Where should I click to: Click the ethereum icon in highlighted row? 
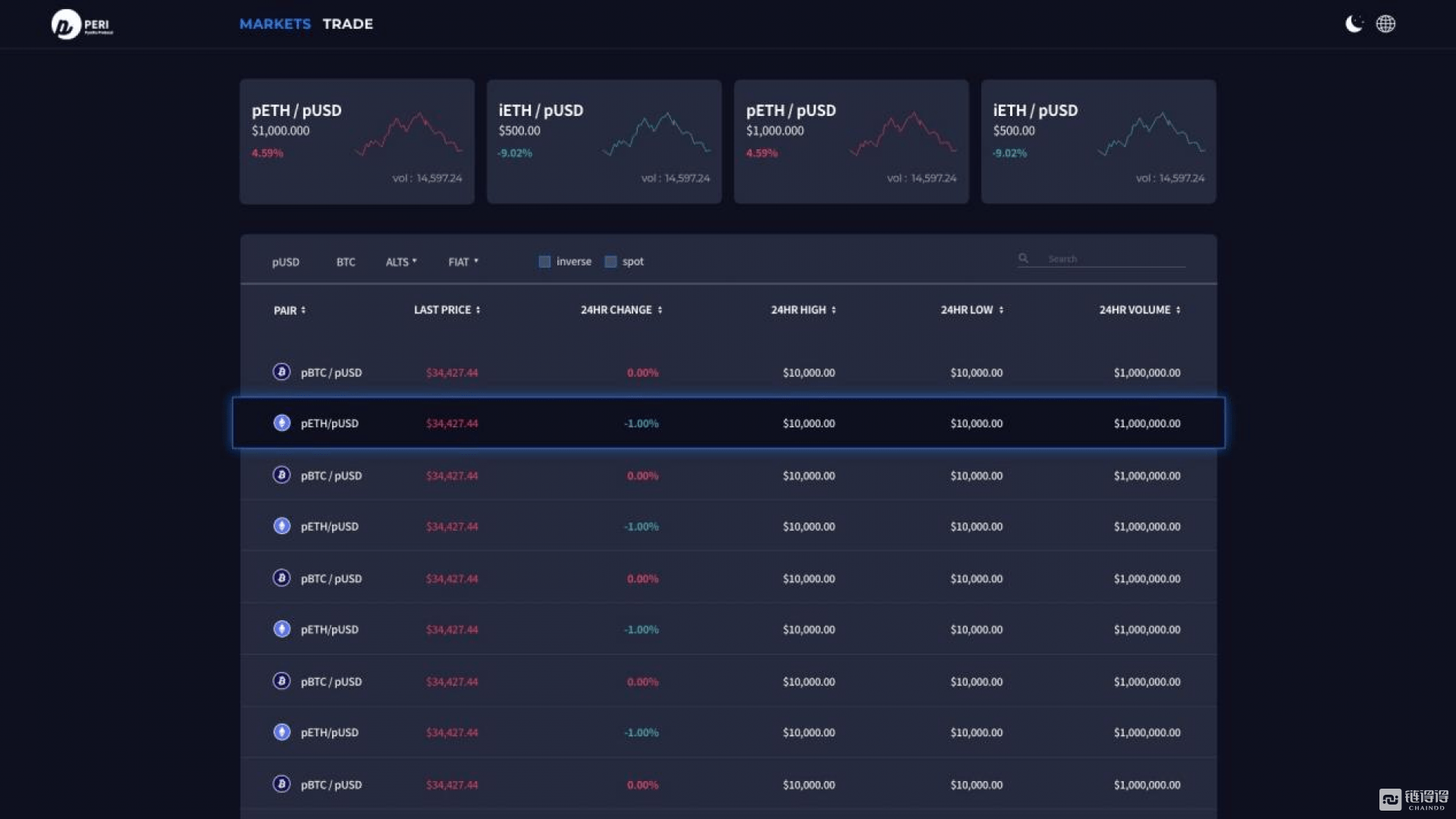pyautogui.click(x=281, y=422)
